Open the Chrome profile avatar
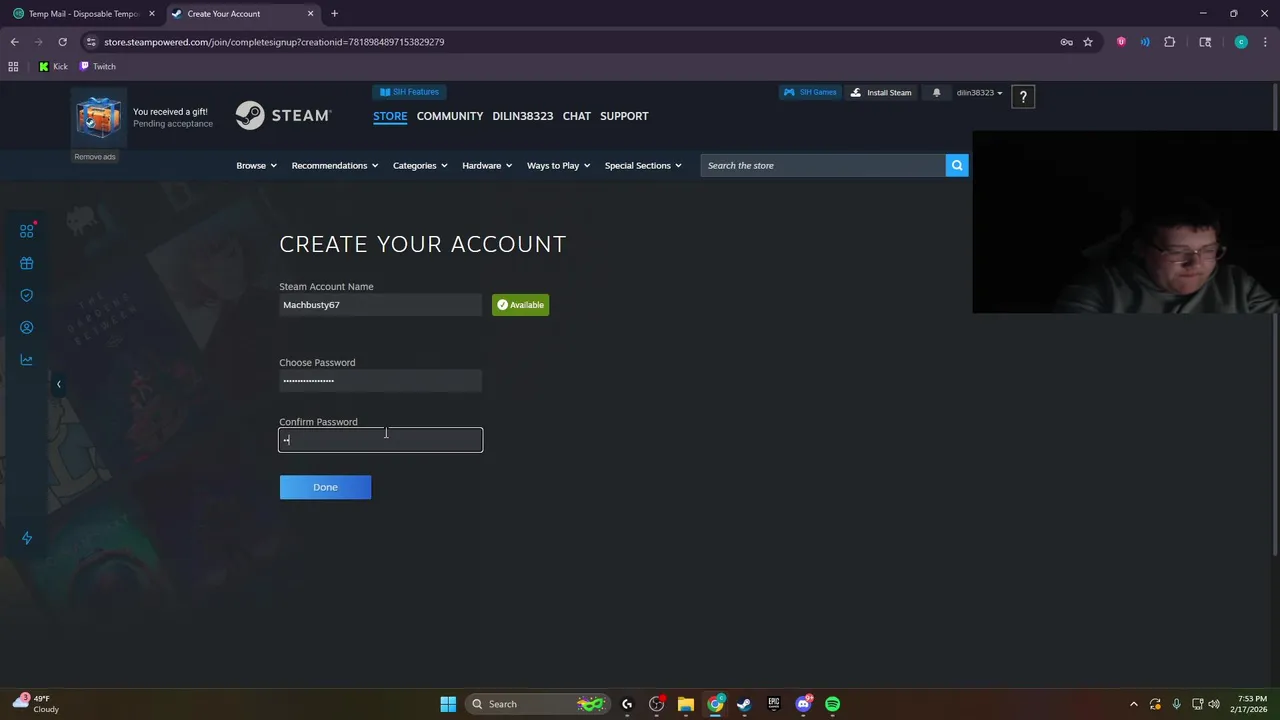The width and height of the screenshot is (1280, 720). pos(1241,42)
